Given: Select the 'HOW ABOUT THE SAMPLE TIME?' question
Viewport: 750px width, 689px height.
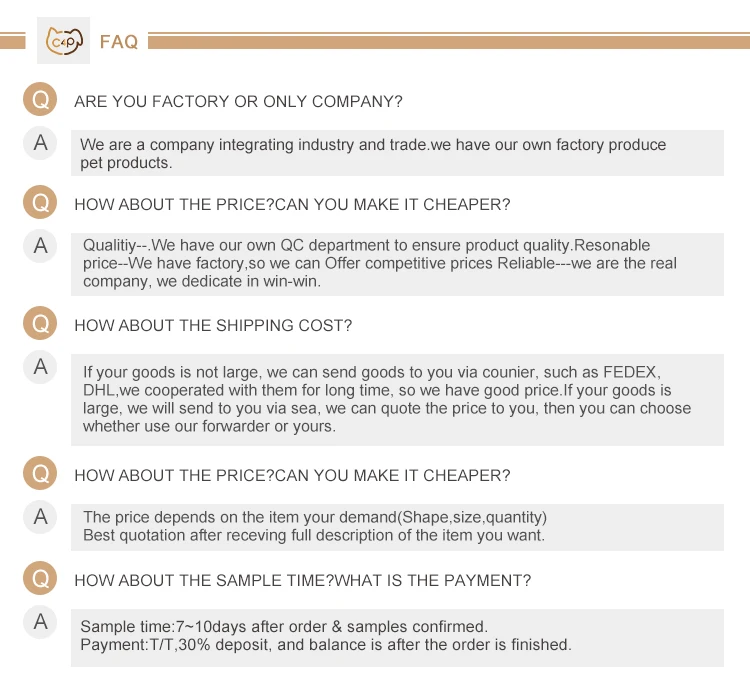Looking at the screenshot, I should (x=302, y=580).
